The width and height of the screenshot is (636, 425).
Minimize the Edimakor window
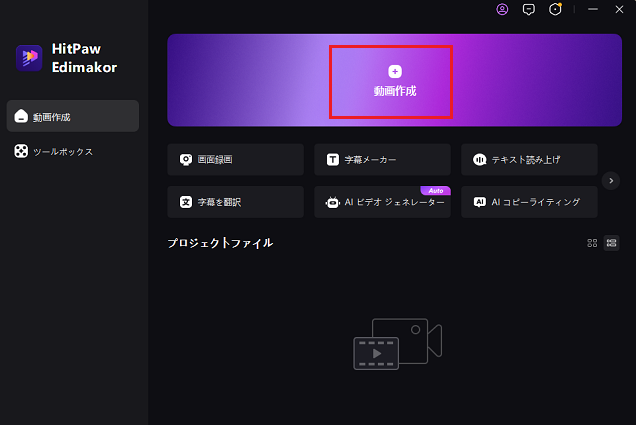point(593,9)
